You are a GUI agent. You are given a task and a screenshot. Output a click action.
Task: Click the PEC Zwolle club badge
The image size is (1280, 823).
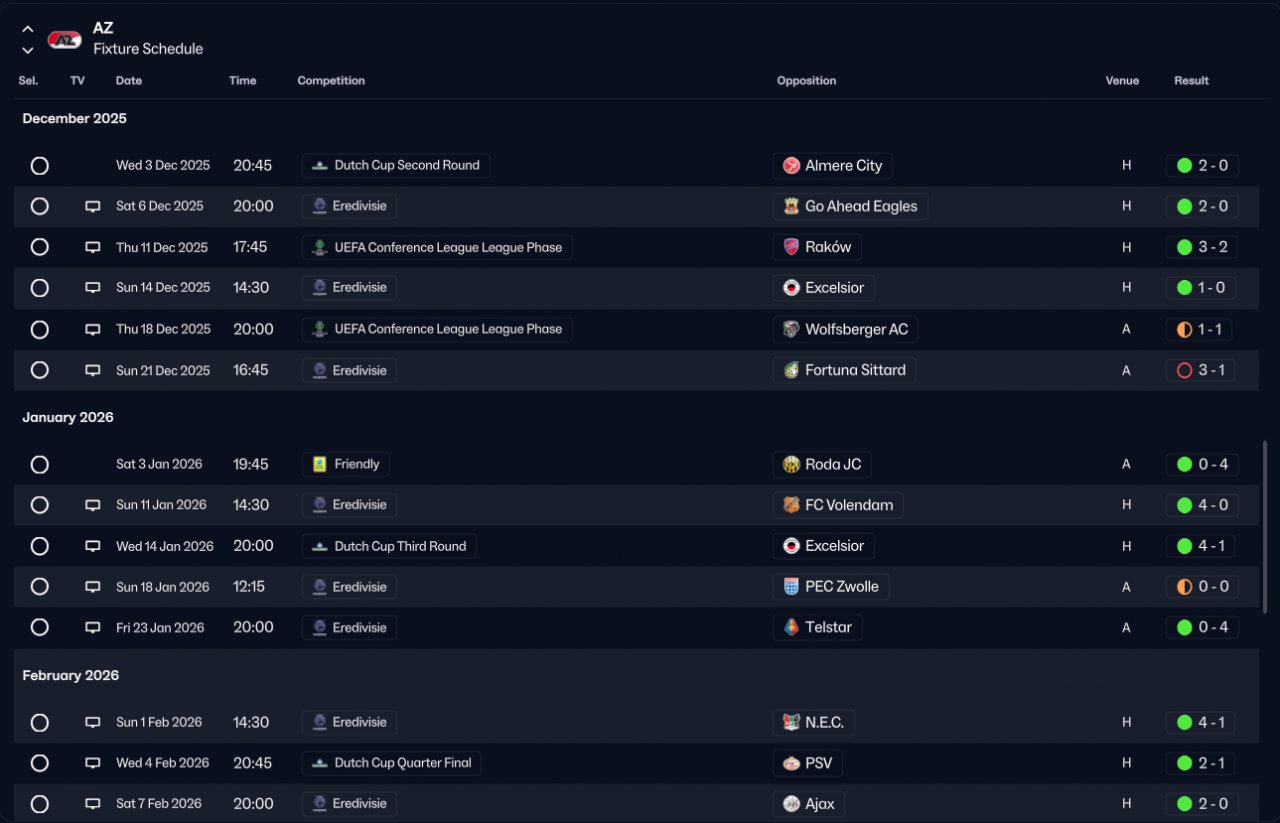[791, 587]
